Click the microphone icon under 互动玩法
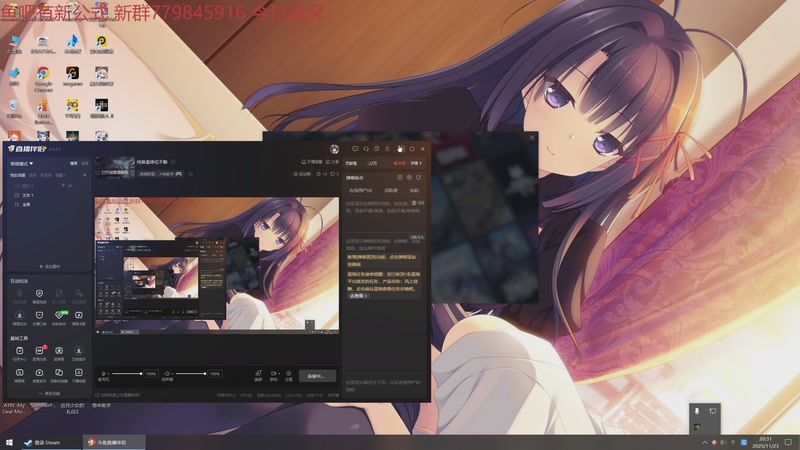The height and width of the screenshot is (450, 800). (19, 294)
